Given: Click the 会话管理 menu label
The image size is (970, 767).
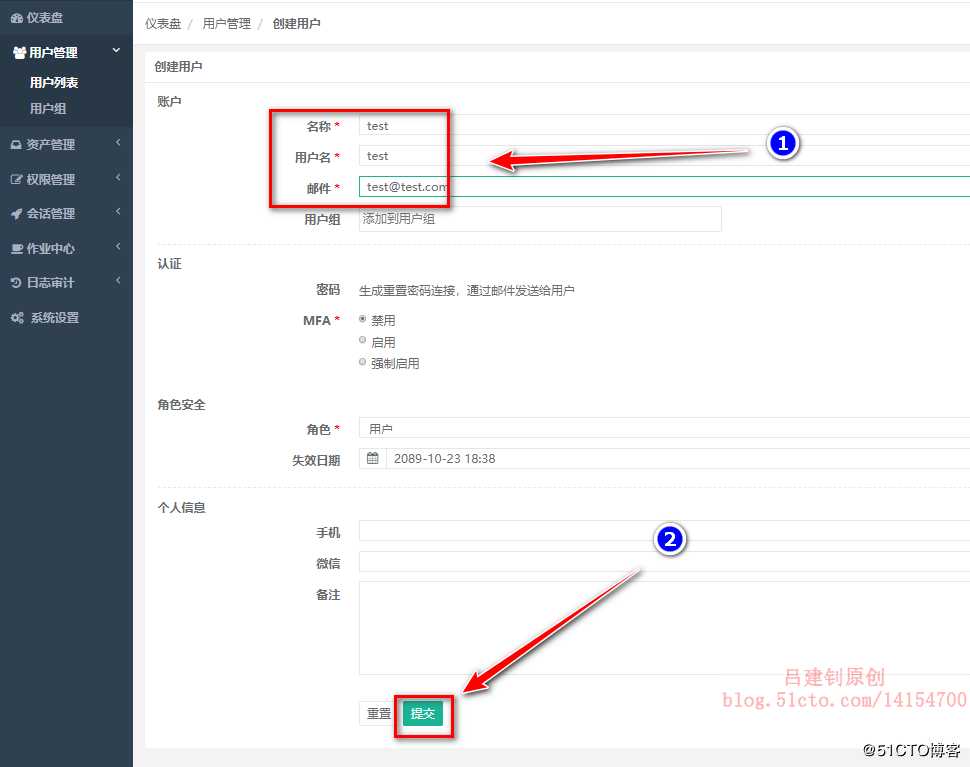Looking at the screenshot, I should (51, 214).
